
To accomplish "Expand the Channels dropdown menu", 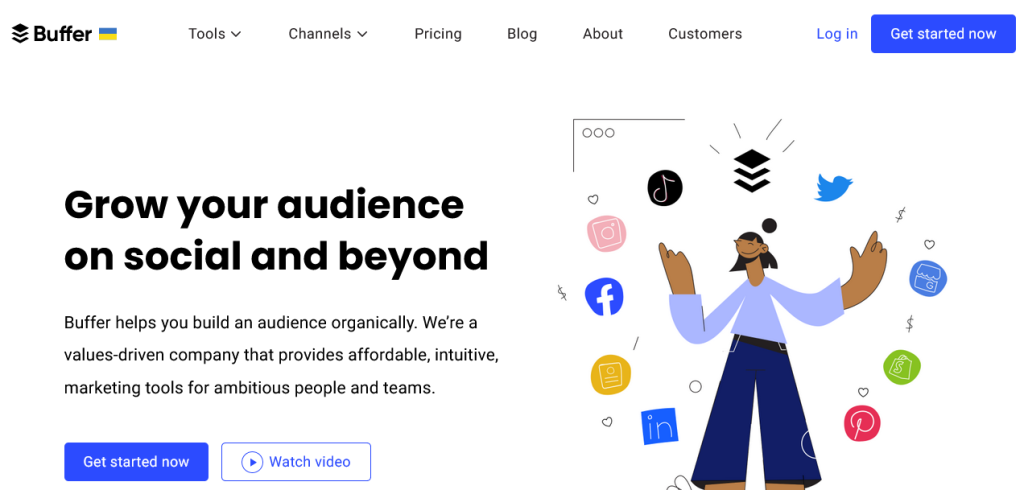I will click(328, 33).
